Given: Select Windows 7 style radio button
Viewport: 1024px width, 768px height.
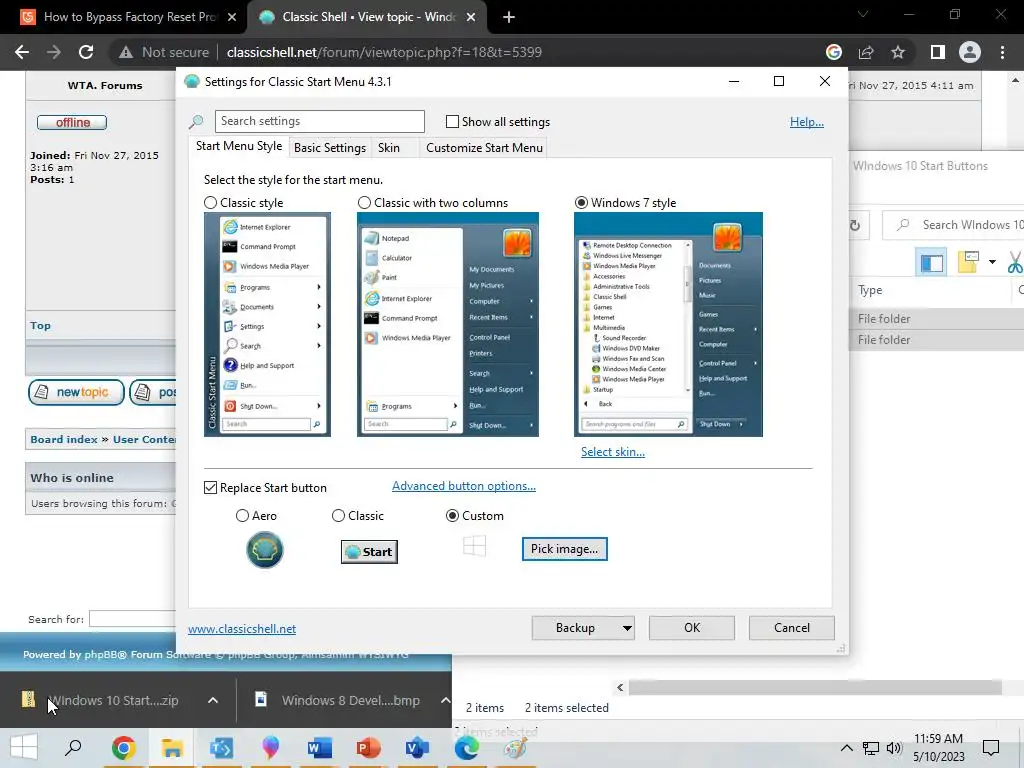Looking at the screenshot, I should coord(581,203).
